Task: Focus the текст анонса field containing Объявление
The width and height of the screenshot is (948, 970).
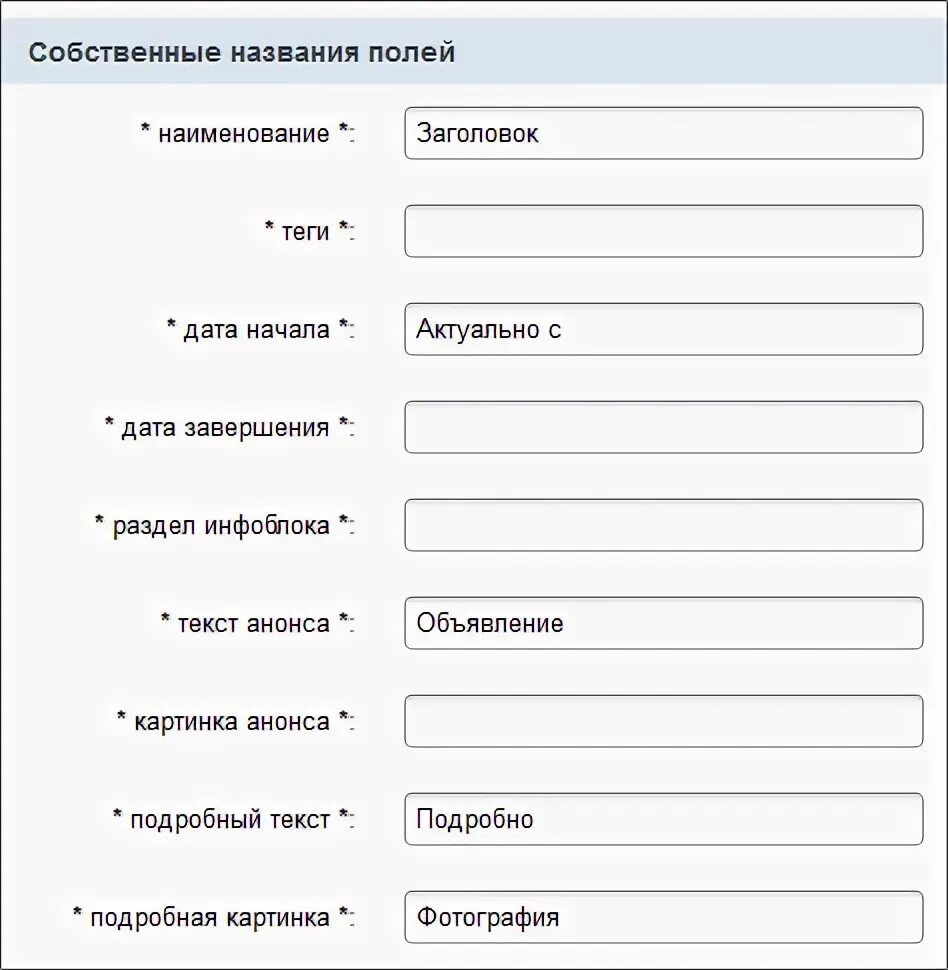Action: (663, 623)
